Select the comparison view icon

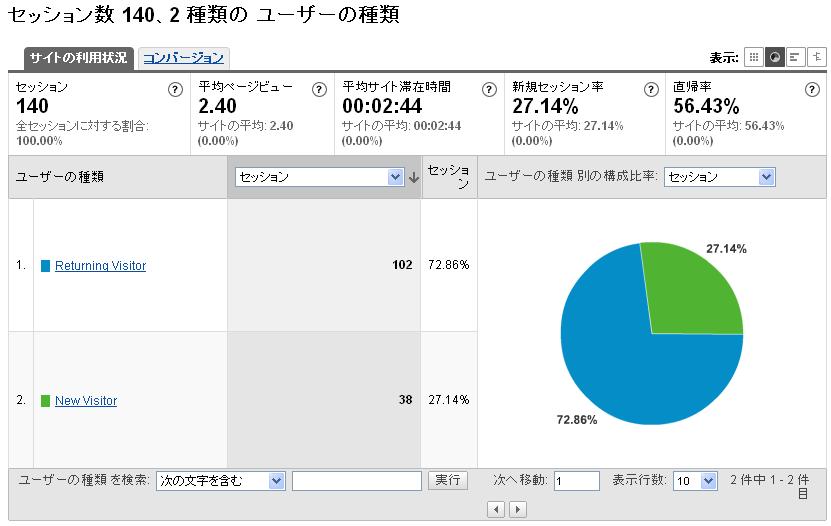[x=817, y=57]
